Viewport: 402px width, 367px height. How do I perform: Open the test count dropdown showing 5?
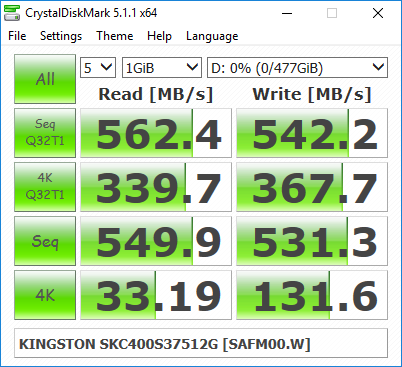(x=98, y=68)
